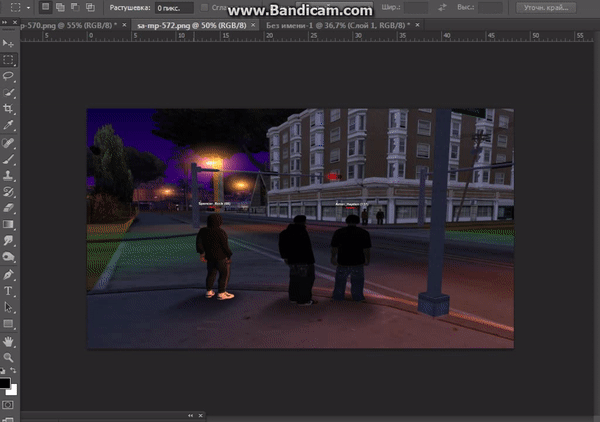Select the Crop tool
Screen dimensions: 600x422
tap(8, 108)
